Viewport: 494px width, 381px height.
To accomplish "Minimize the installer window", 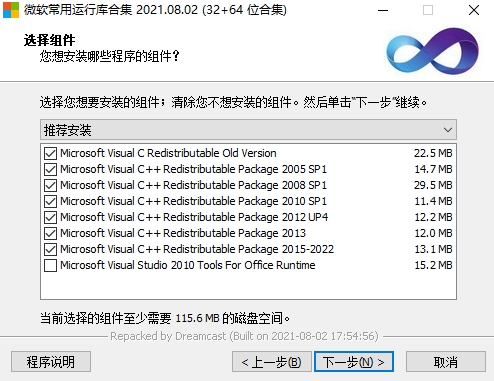I will (383, 10).
